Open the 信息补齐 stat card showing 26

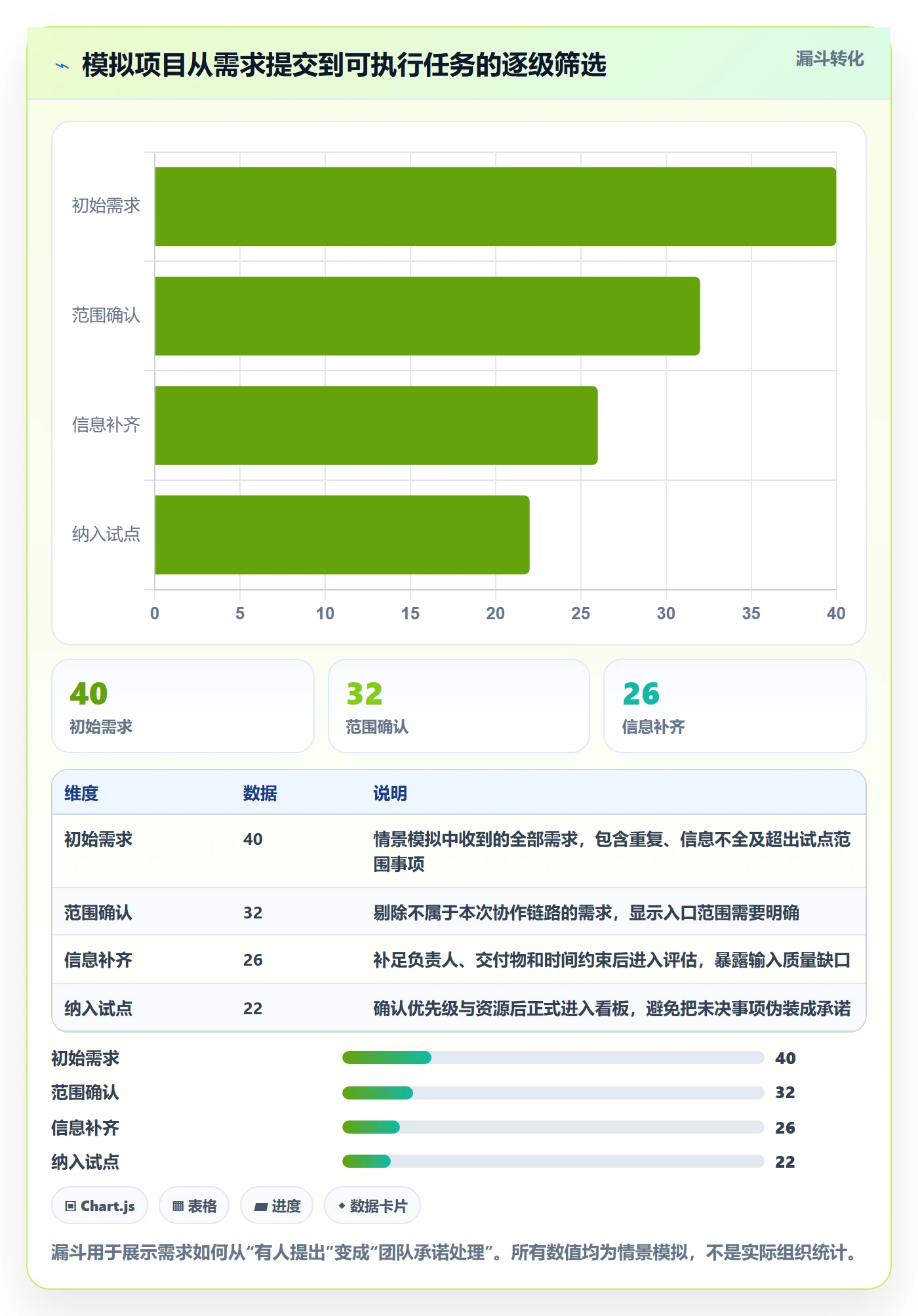coord(735,706)
